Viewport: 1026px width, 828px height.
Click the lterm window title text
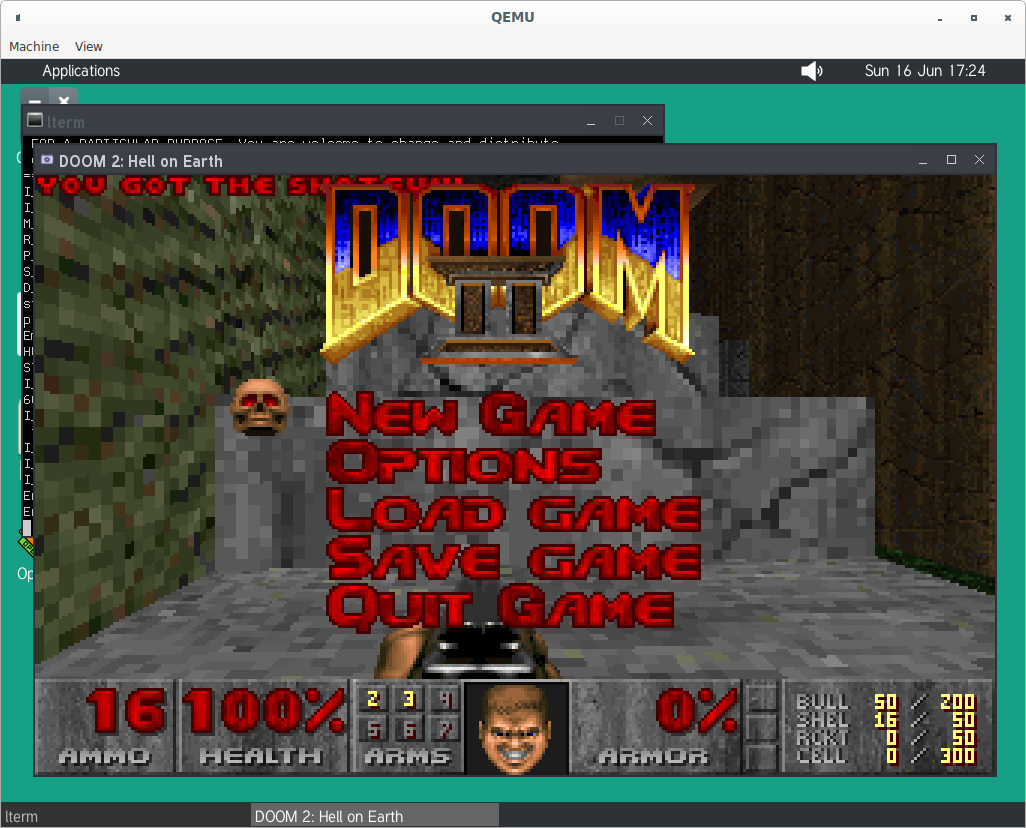(x=65, y=122)
